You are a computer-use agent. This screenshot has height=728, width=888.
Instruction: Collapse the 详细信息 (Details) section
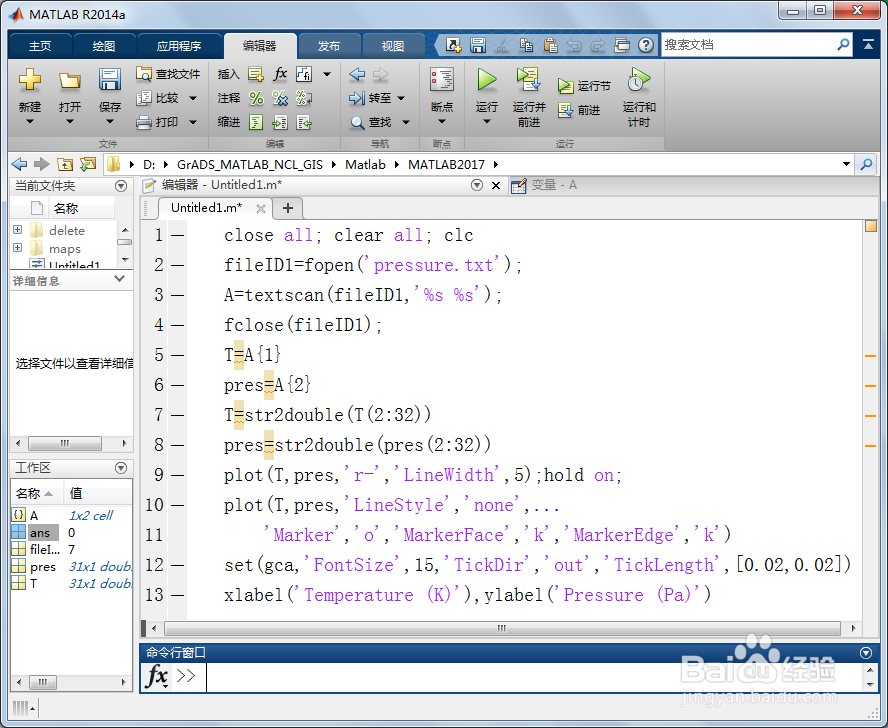(119, 279)
